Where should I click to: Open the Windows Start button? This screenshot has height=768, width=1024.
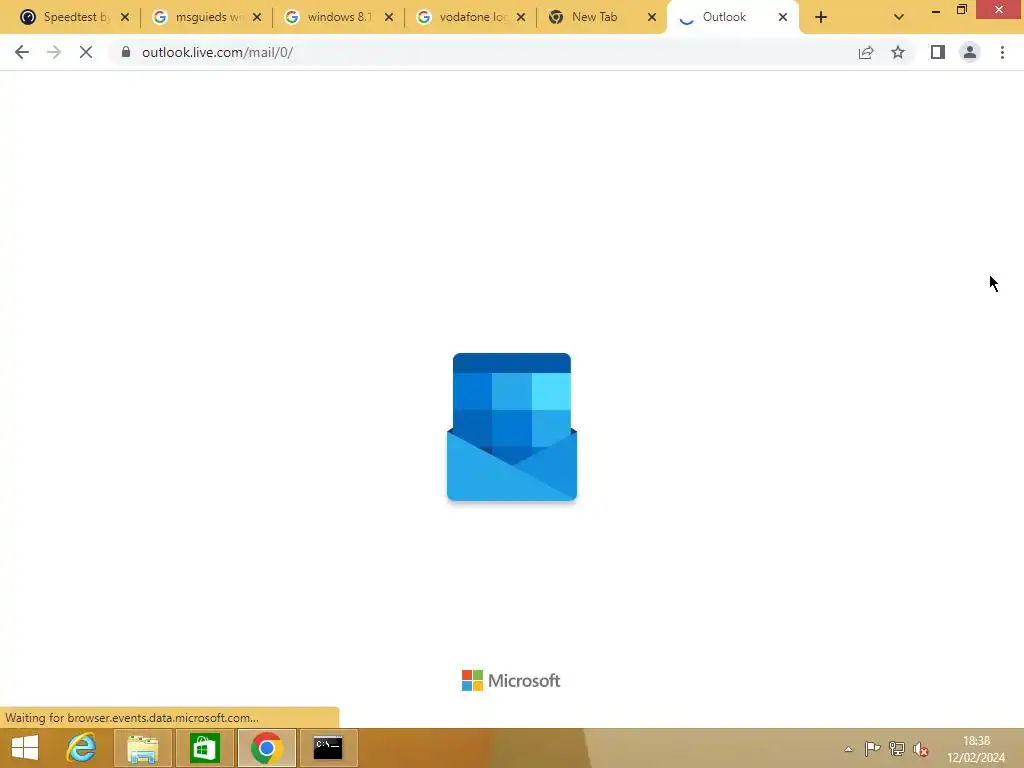click(x=25, y=748)
